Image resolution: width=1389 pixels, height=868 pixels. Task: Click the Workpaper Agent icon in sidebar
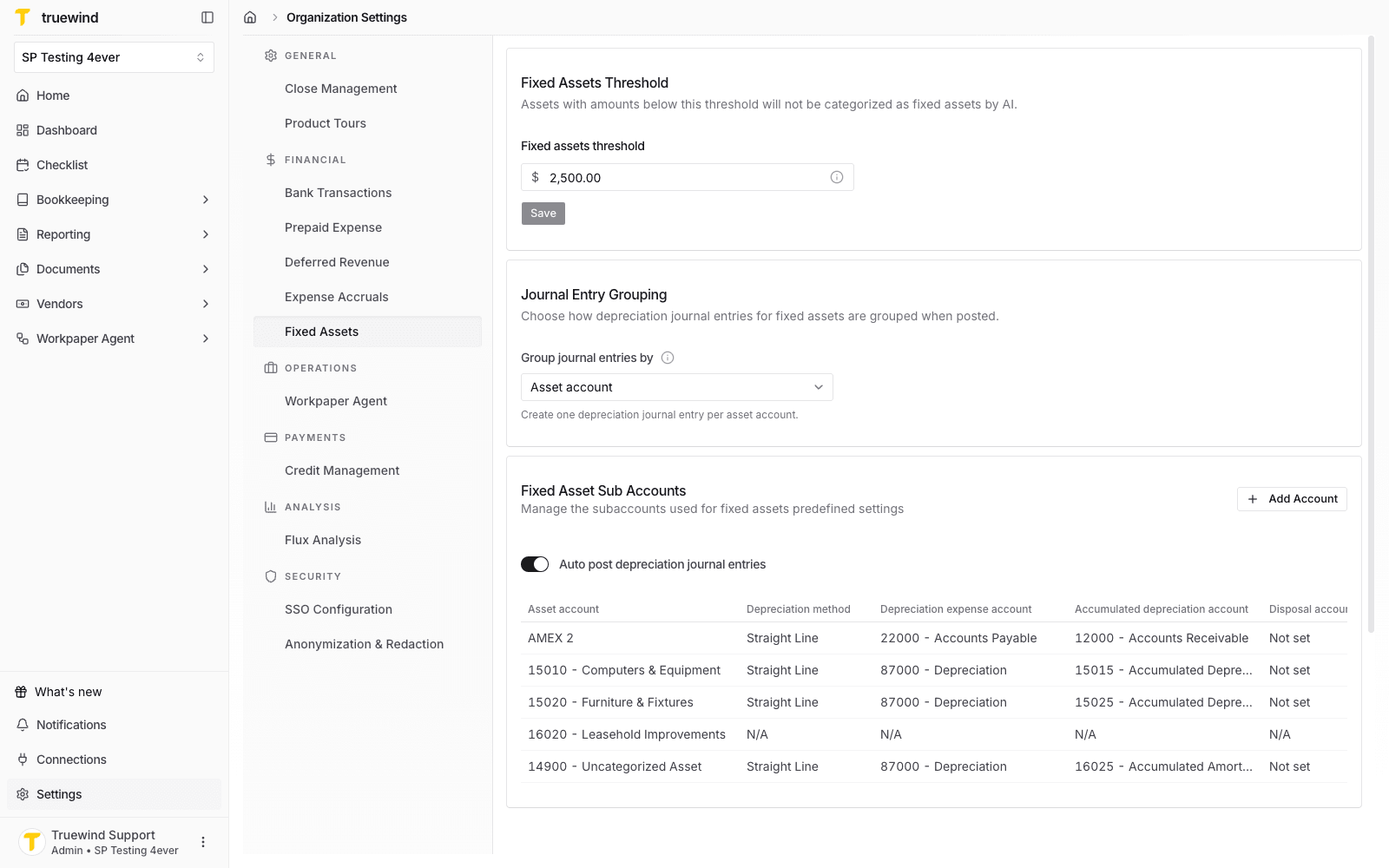tap(23, 339)
